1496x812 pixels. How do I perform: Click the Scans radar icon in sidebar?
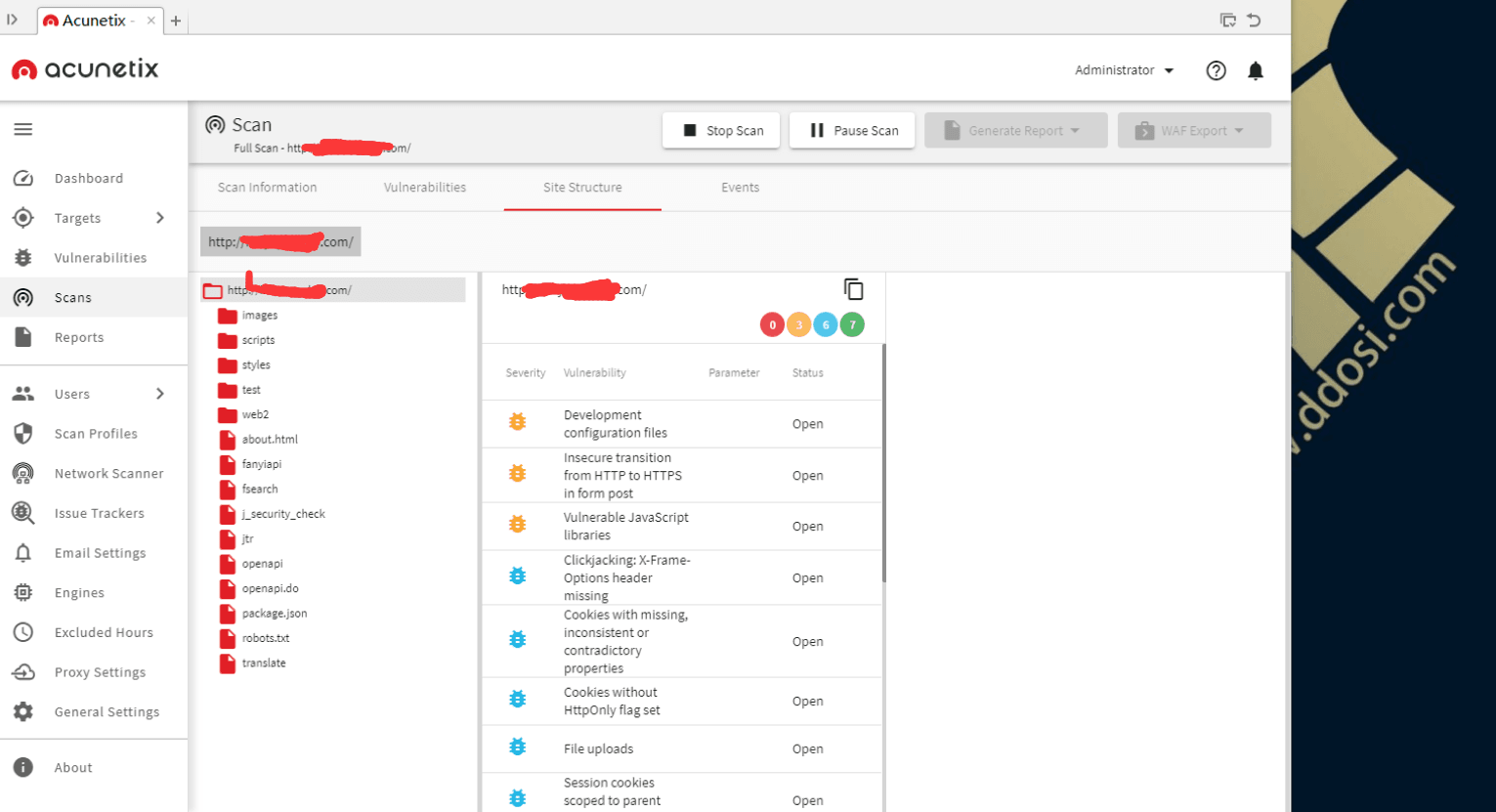[23, 297]
